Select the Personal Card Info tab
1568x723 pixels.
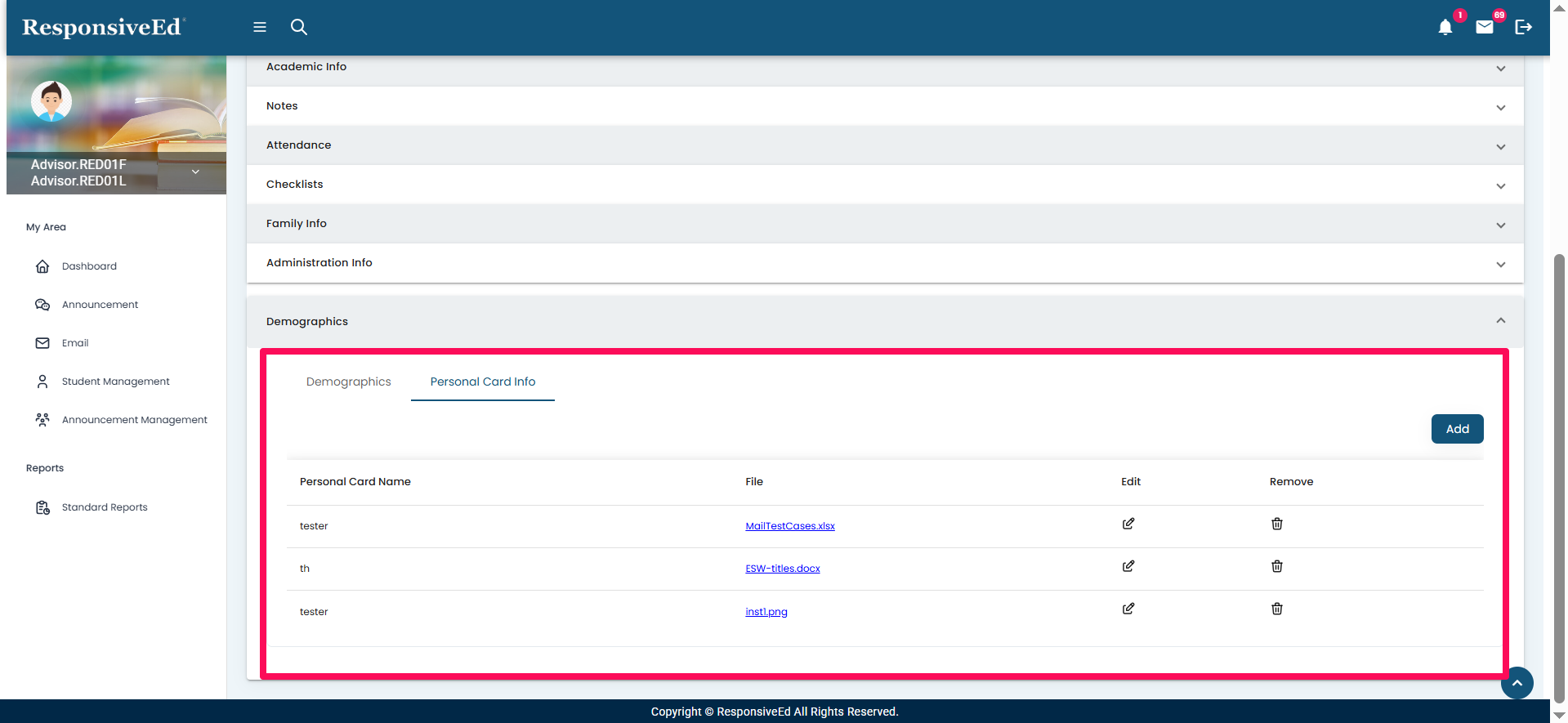[x=482, y=382]
